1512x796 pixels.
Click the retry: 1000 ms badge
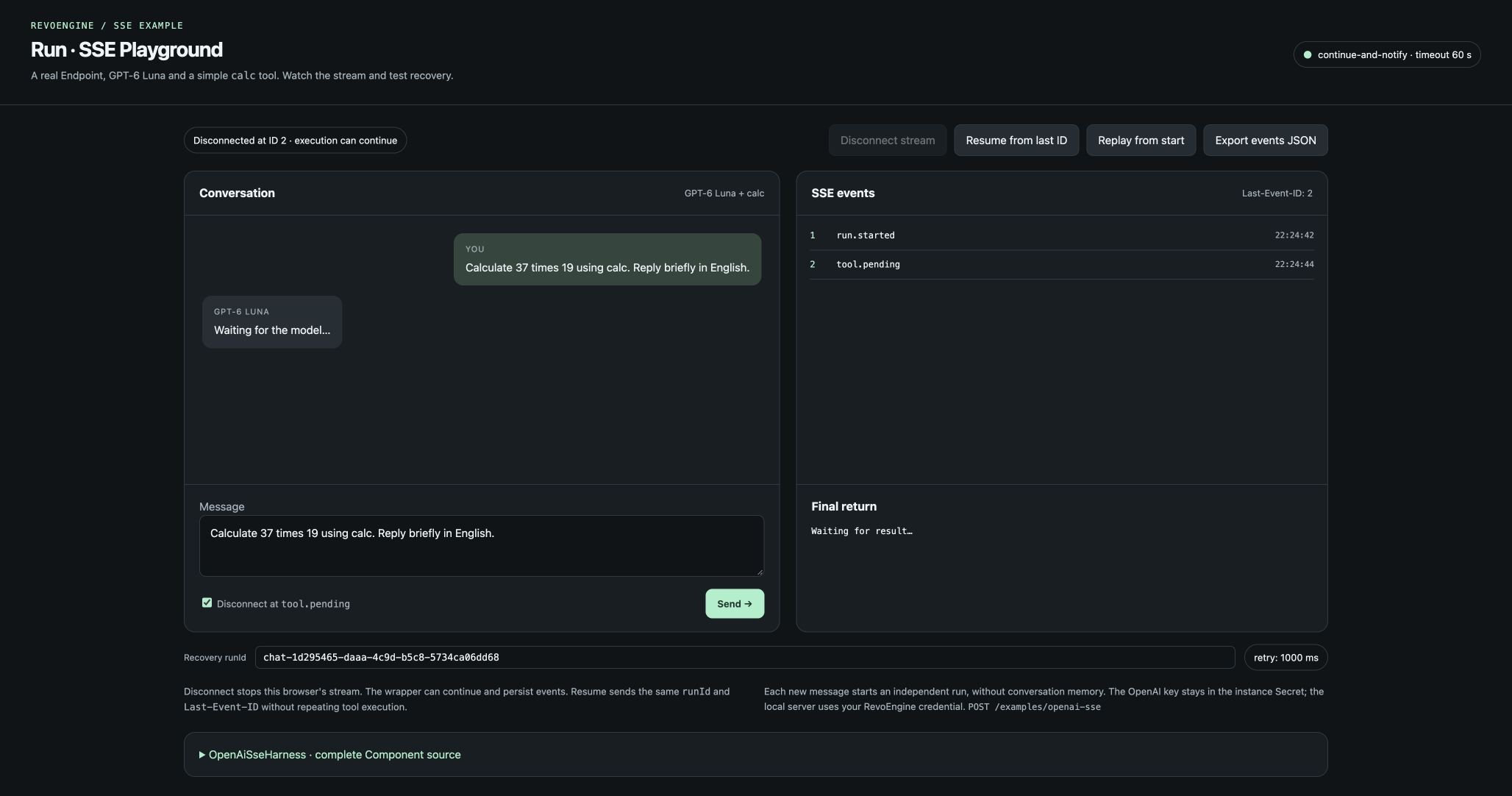(1285, 658)
